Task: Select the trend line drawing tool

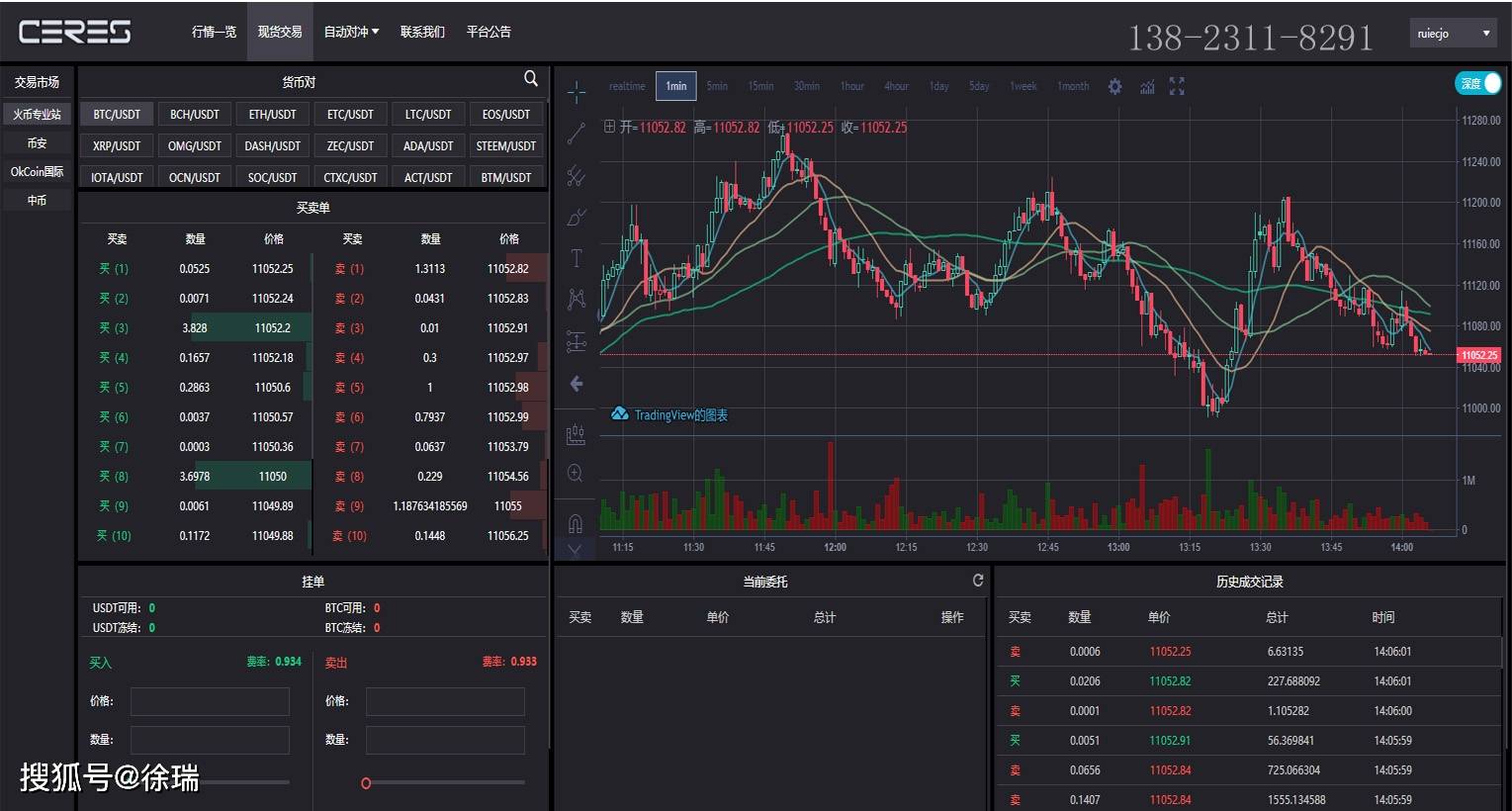Action: click(577, 134)
